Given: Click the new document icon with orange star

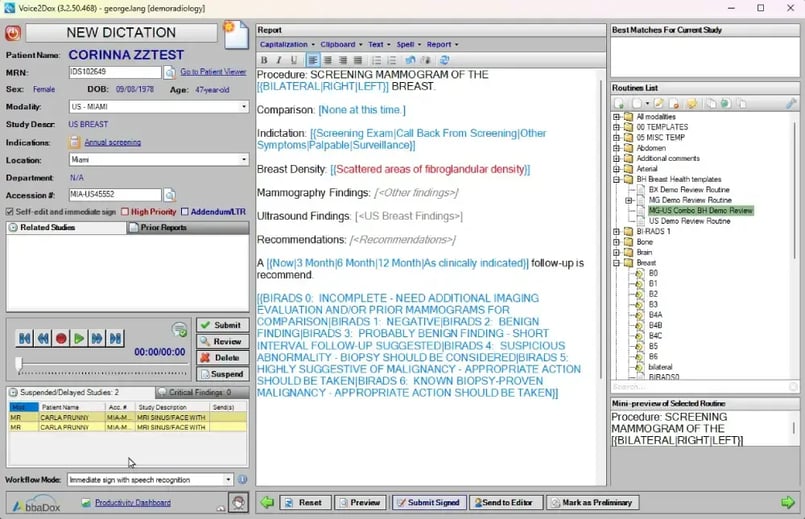Looking at the screenshot, I should pyautogui.click(x=236, y=35).
